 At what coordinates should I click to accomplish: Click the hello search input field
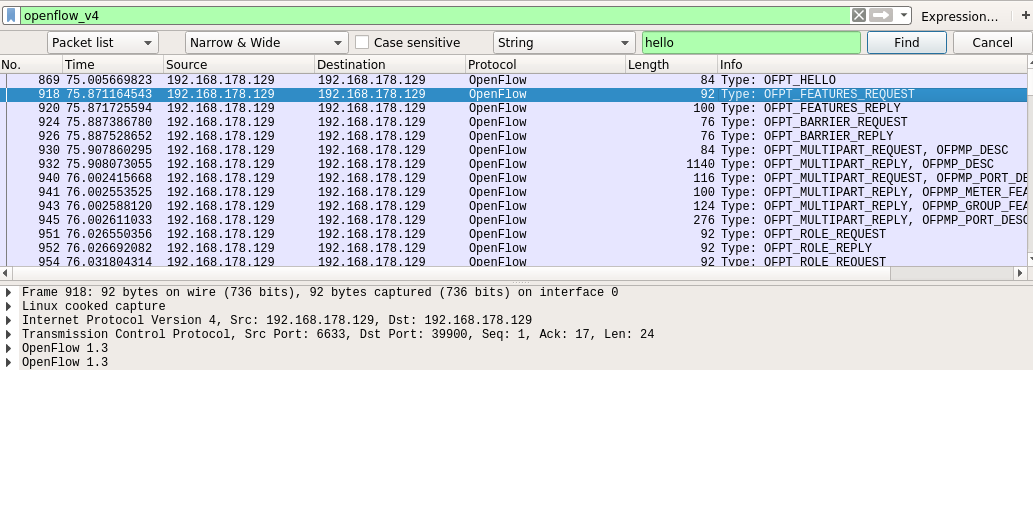[751, 43]
